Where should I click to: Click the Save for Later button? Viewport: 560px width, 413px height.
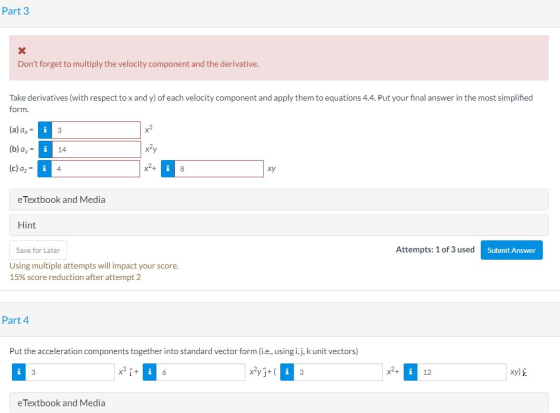pyautogui.click(x=38, y=250)
